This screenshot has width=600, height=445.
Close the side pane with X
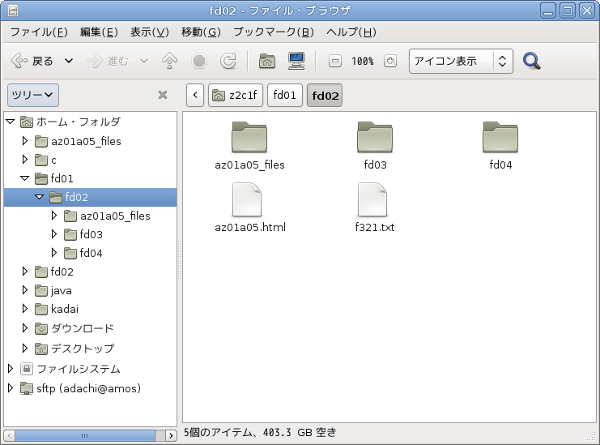[163, 95]
